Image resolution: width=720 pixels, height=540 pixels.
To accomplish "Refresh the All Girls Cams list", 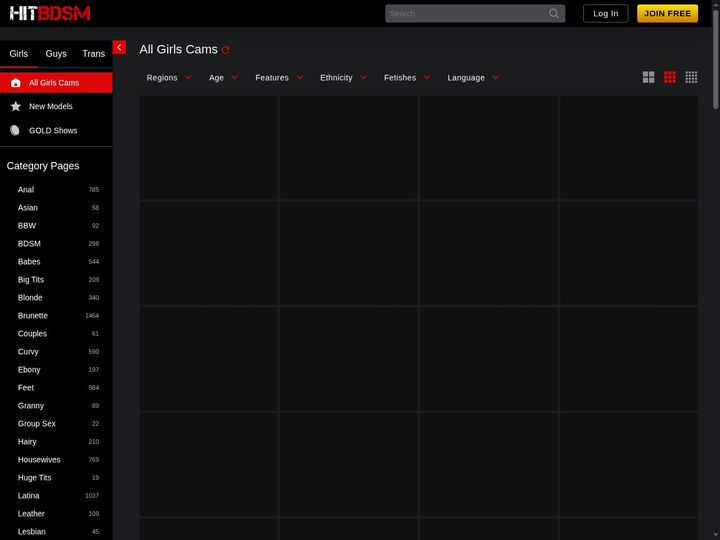I will point(225,50).
